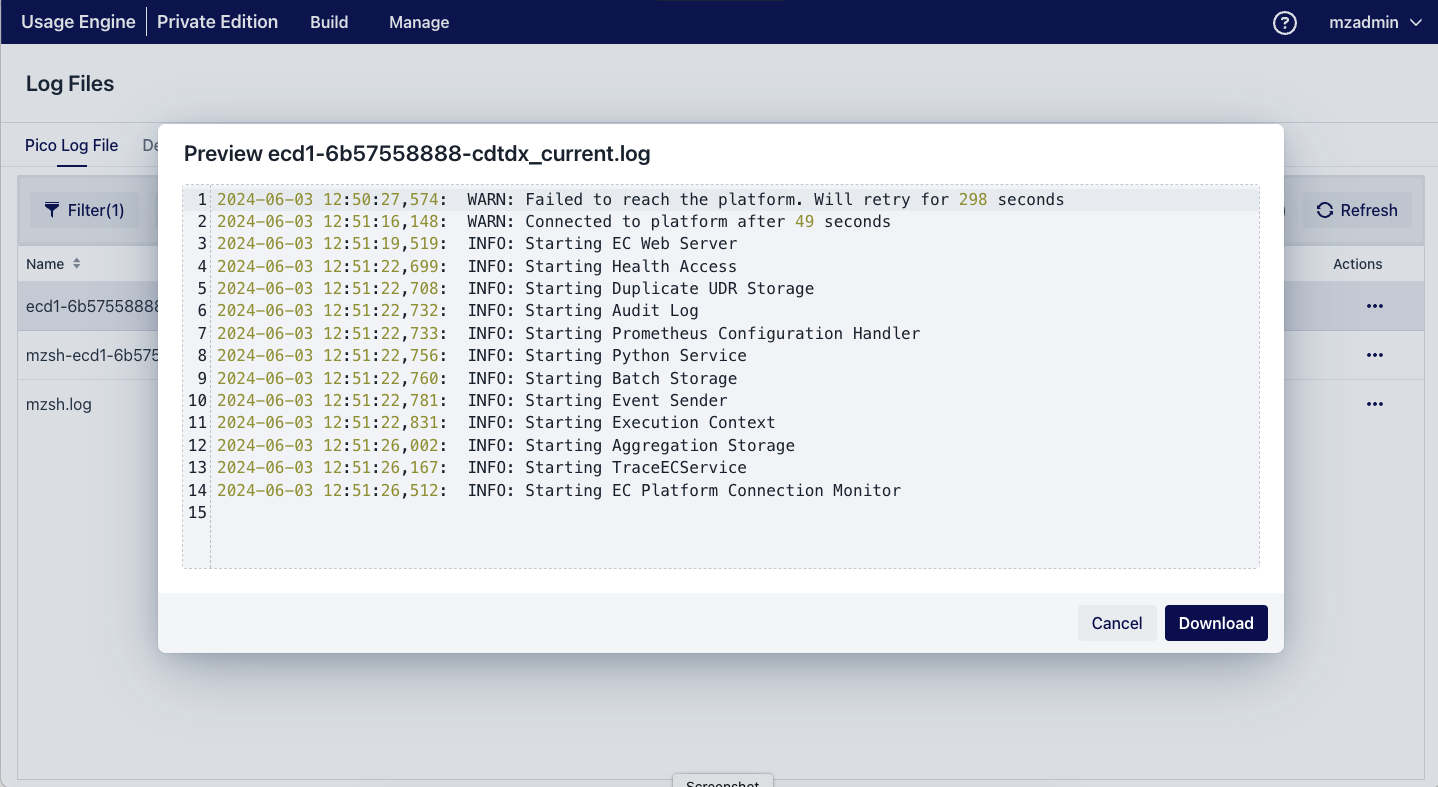Open actions ellipsis for mzsh-ecd1 log
Screen dimensions: 1438x787
pyautogui.click(x=1374, y=355)
